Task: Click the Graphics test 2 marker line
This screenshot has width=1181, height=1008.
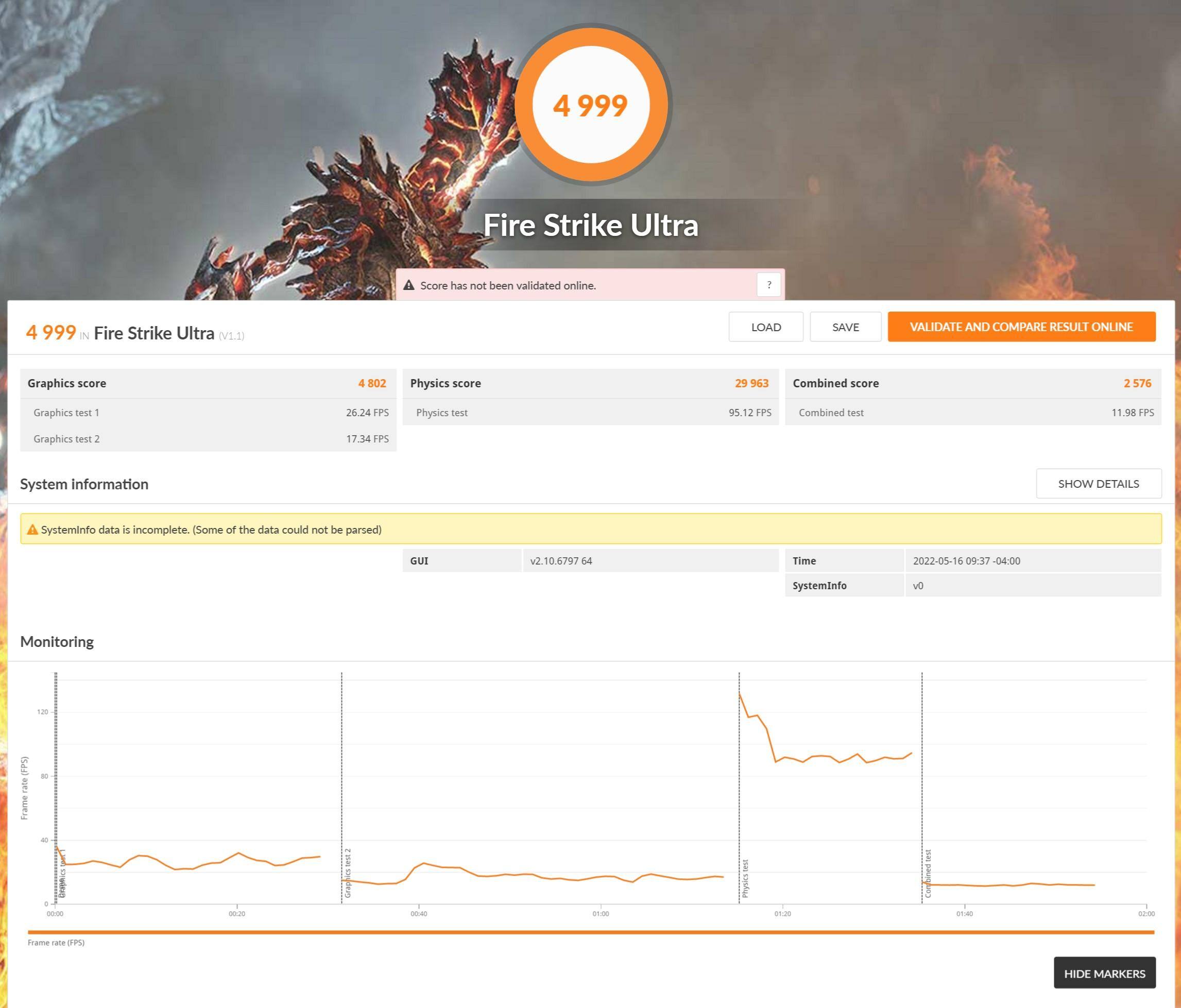Action: (342, 787)
